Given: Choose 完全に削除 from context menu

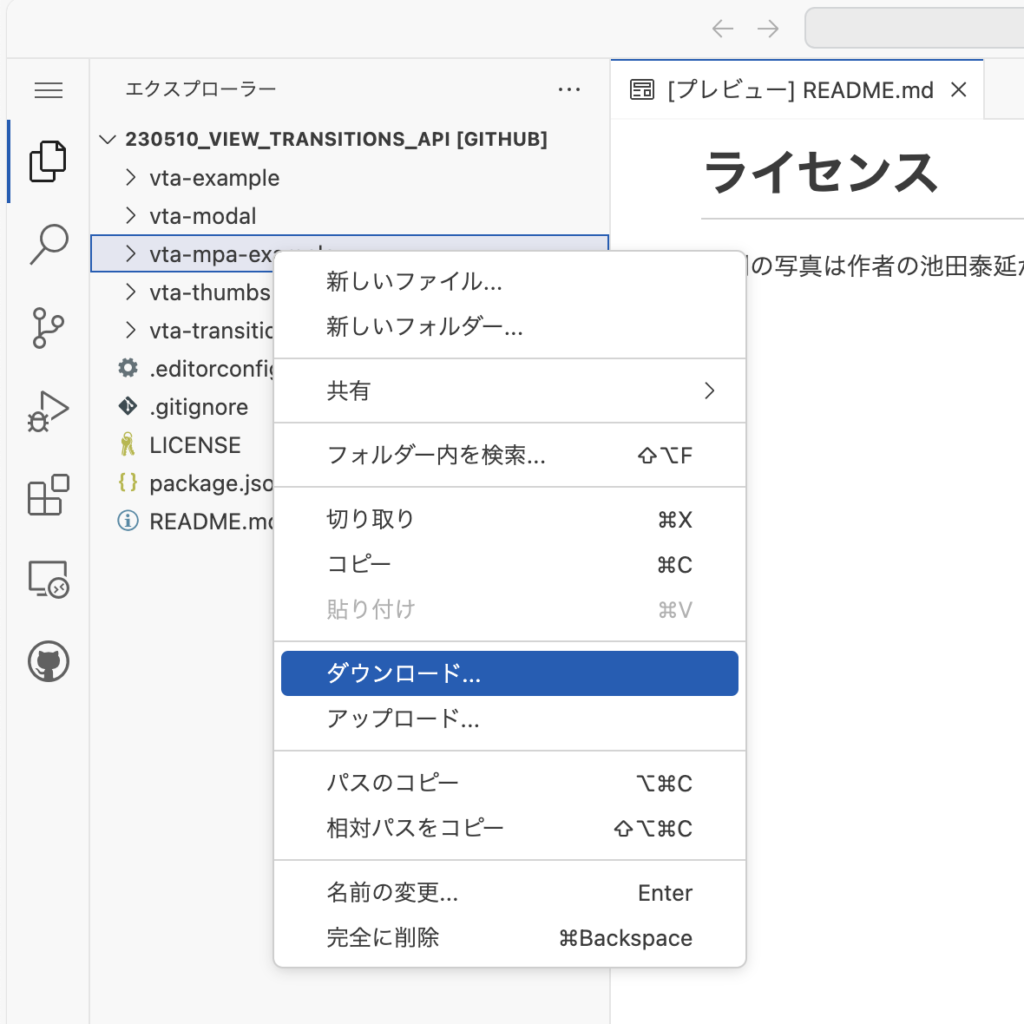Looking at the screenshot, I should (509, 937).
